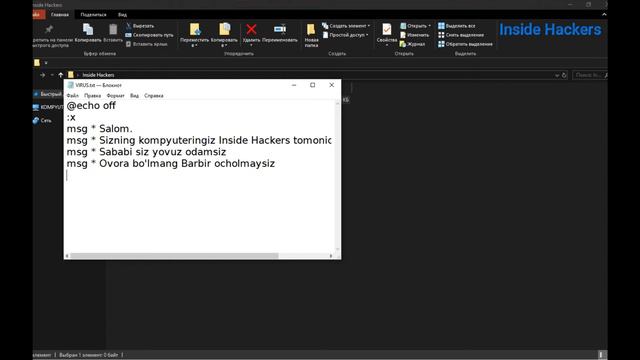This screenshot has height=360, width=640.
Task: Open the red File tab in Explorer
Action: point(39,15)
